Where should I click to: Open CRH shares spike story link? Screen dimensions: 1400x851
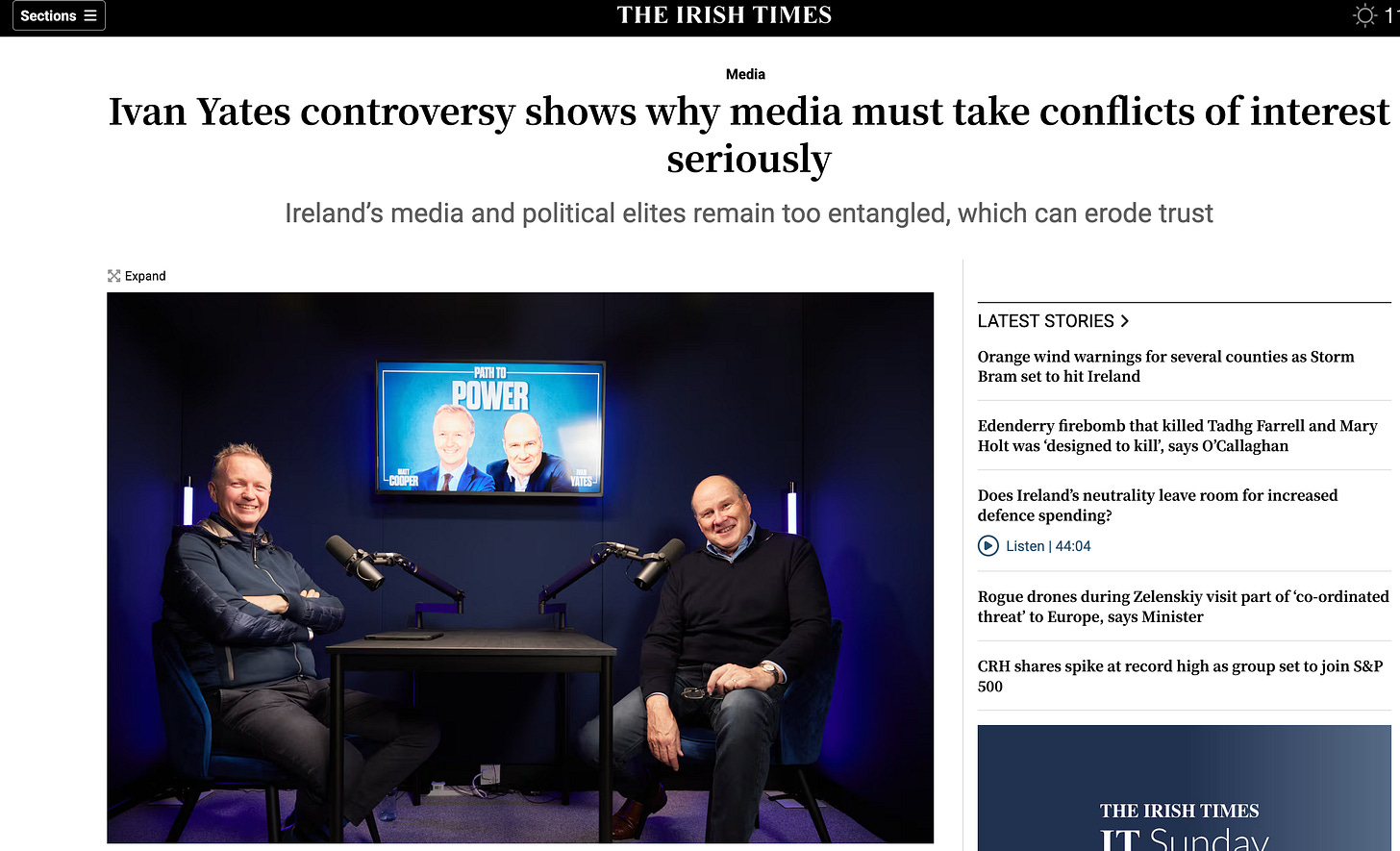click(x=1181, y=676)
